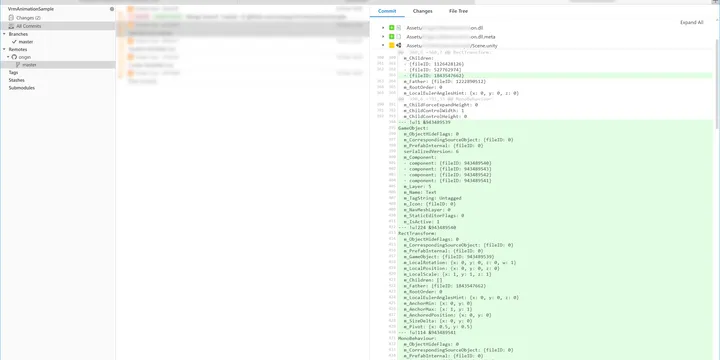The width and height of the screenshot is (720, 360).
Task: Click diff line m_ChildControlWidth: 1
Action: click(433, 111)
